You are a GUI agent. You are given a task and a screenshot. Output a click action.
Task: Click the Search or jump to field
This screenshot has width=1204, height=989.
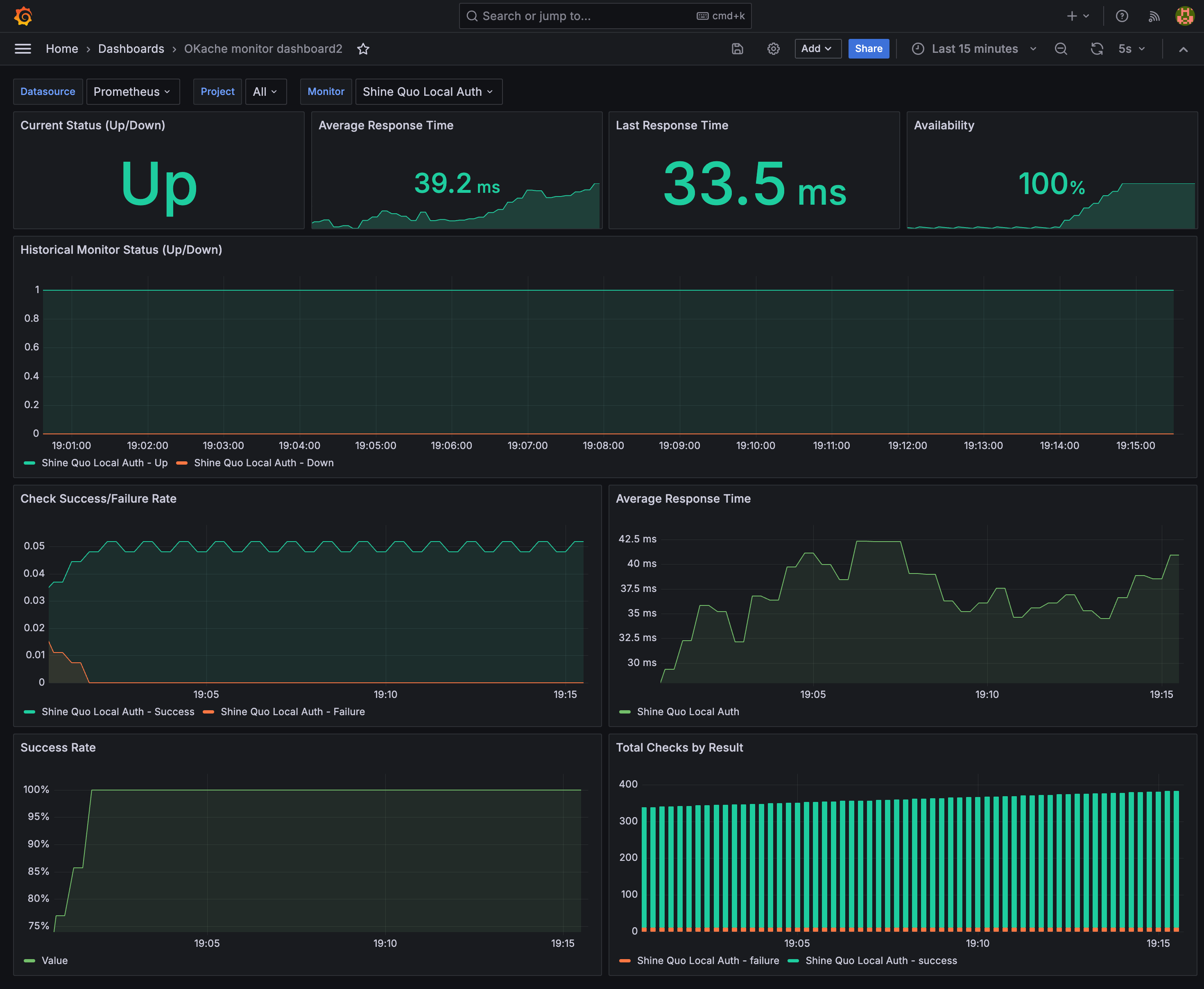(x=605, y=16)
